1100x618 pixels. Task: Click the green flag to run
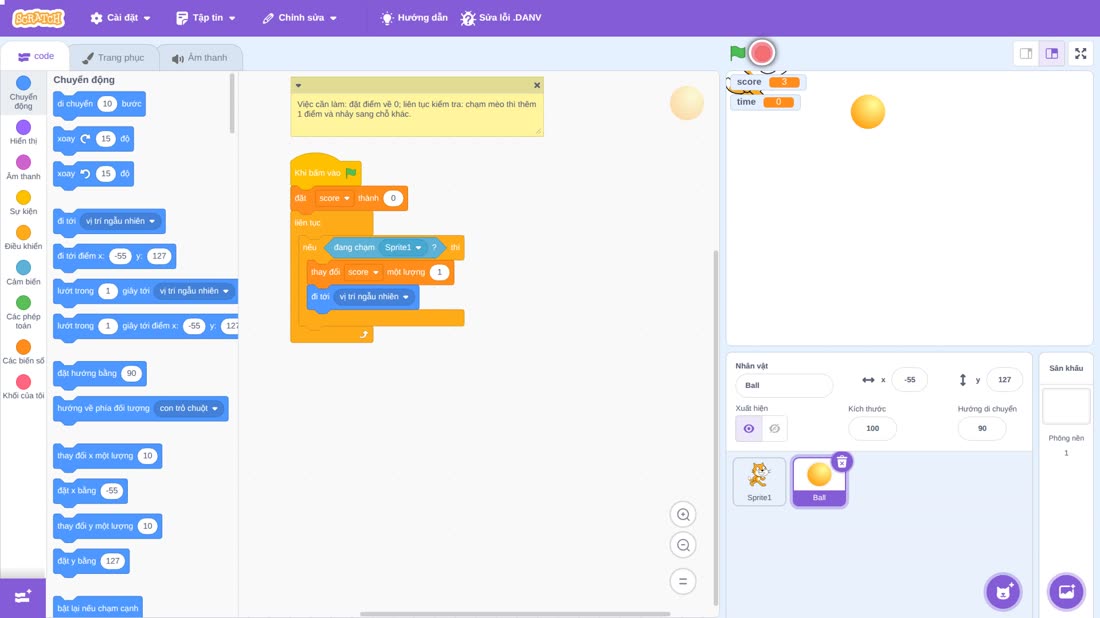pyautogui.click(x=737, y=53)
